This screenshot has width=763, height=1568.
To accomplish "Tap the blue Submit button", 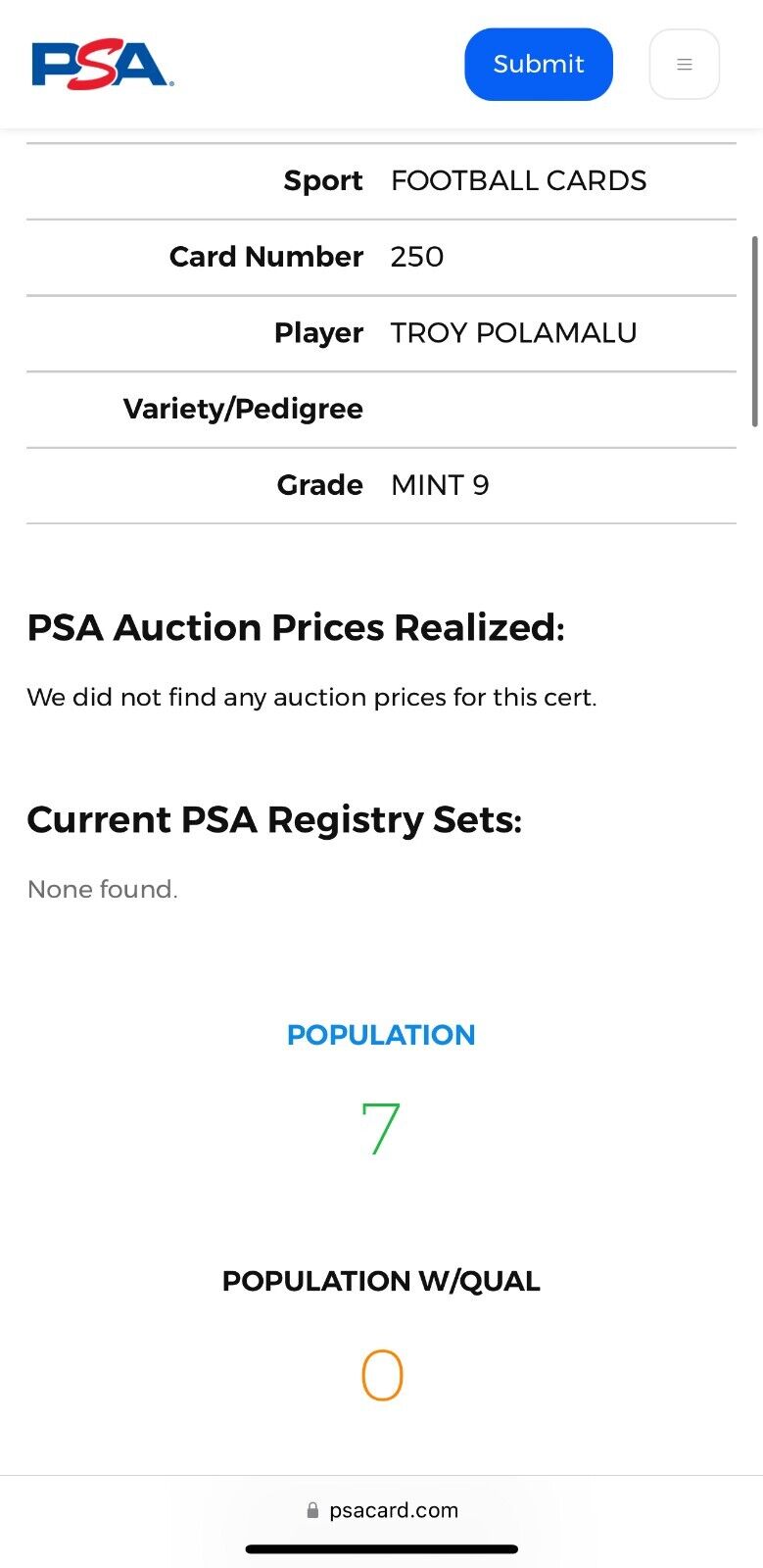I will point(539,64).
